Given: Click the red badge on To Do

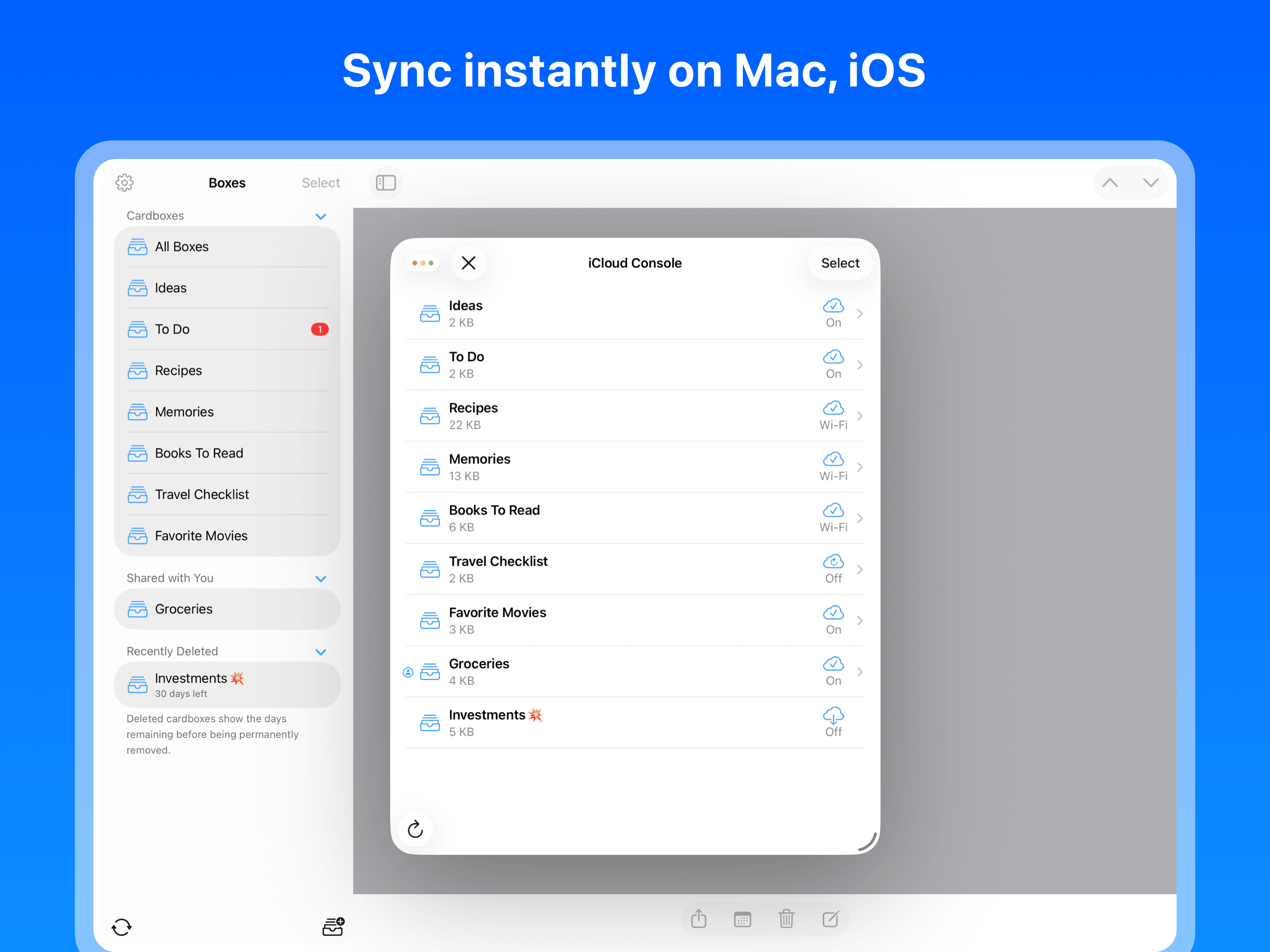Looking at the screenshot, I should coord(320,329).
